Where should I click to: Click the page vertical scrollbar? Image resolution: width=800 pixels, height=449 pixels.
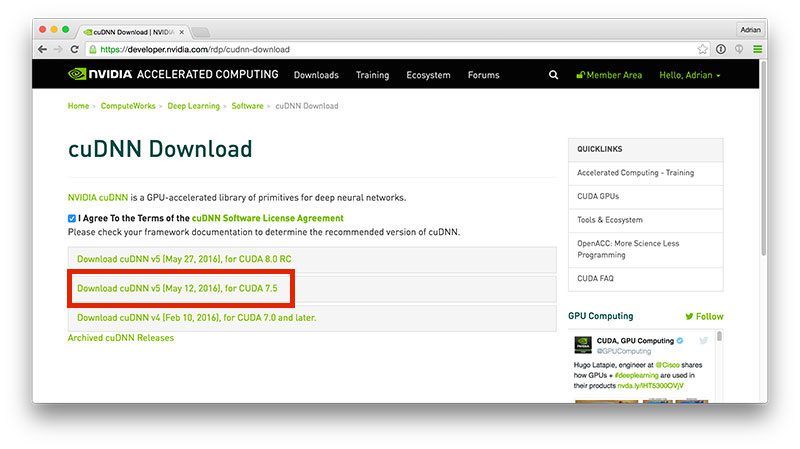click(763, 158)
